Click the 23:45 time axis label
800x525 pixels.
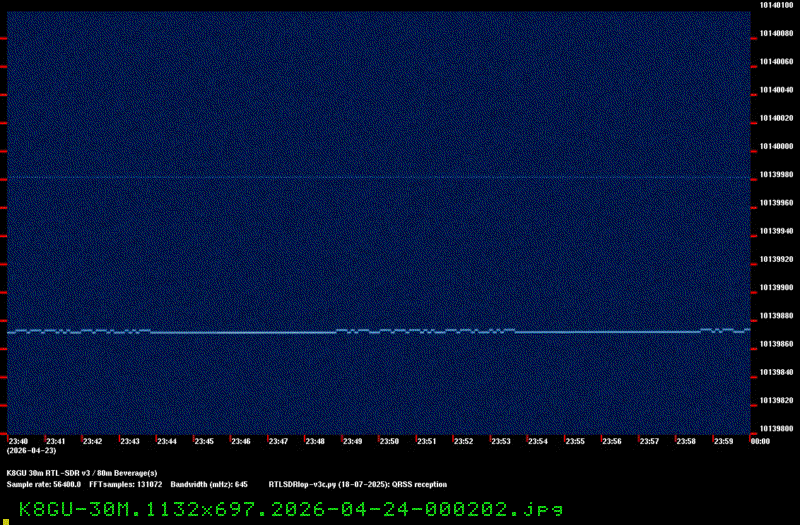click(x=204, y=441)
